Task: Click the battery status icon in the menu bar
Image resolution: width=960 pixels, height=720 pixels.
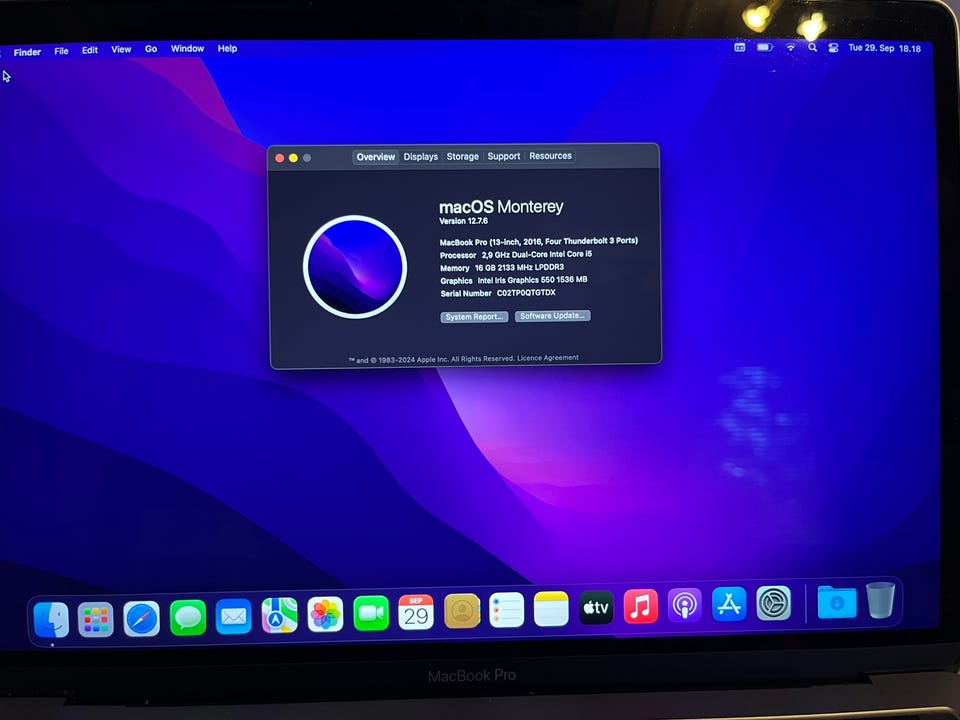Action: coord(765,47)
